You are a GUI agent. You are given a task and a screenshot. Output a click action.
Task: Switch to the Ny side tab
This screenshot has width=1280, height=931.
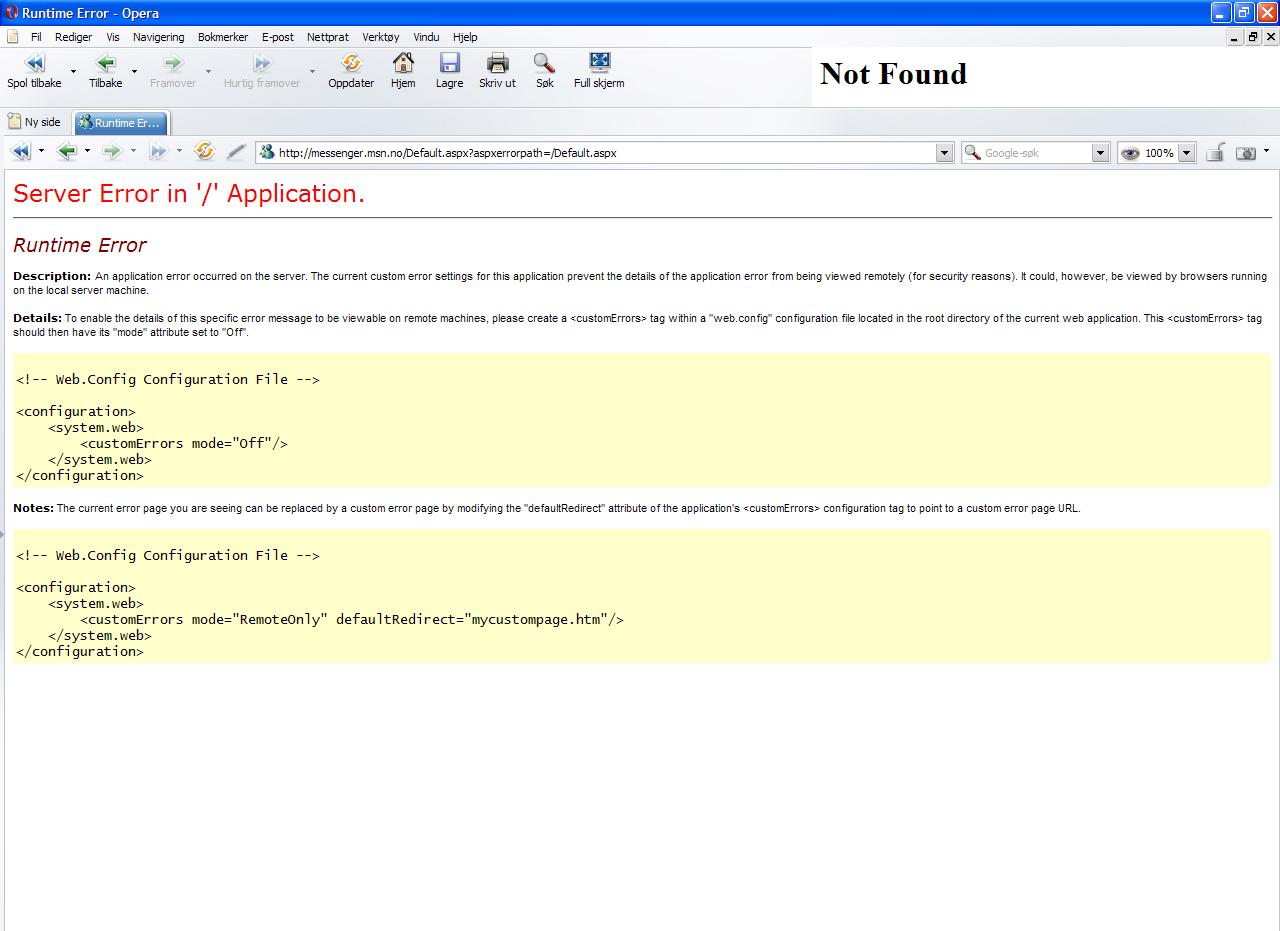pos(35,122)
